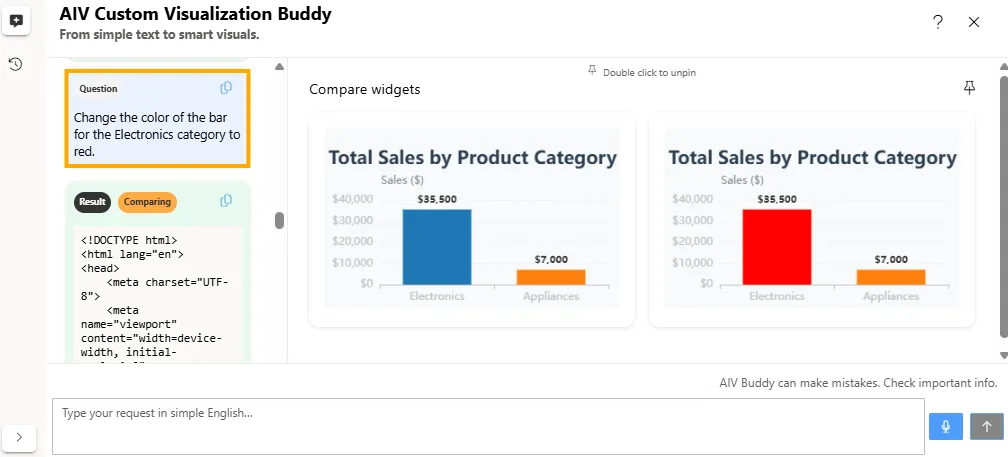
Task: Click the microphone voice input button
Action: tap(945, 426)
